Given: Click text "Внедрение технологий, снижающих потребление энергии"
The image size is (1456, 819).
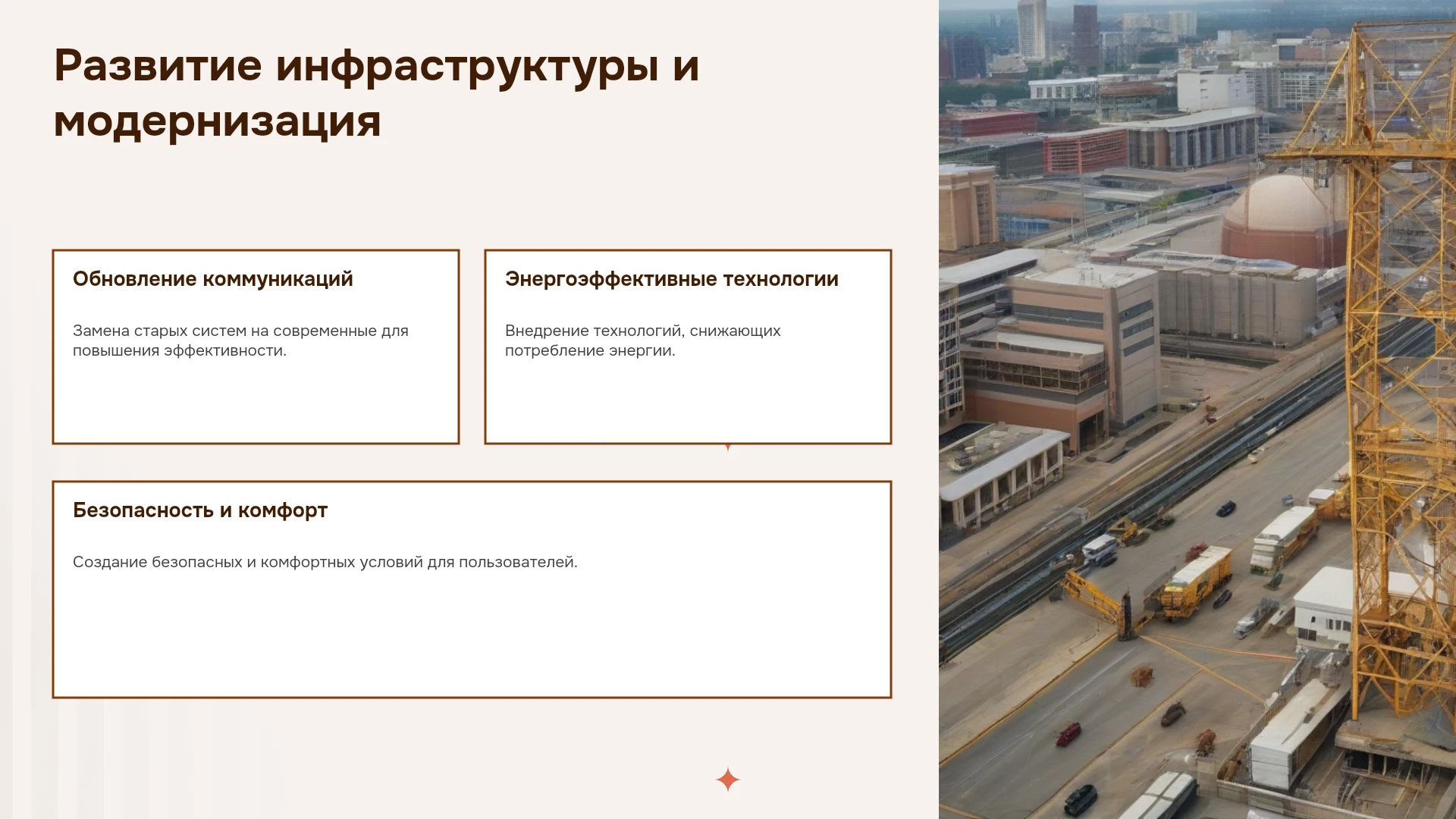Looking at the screenshot, I should 642,340.
